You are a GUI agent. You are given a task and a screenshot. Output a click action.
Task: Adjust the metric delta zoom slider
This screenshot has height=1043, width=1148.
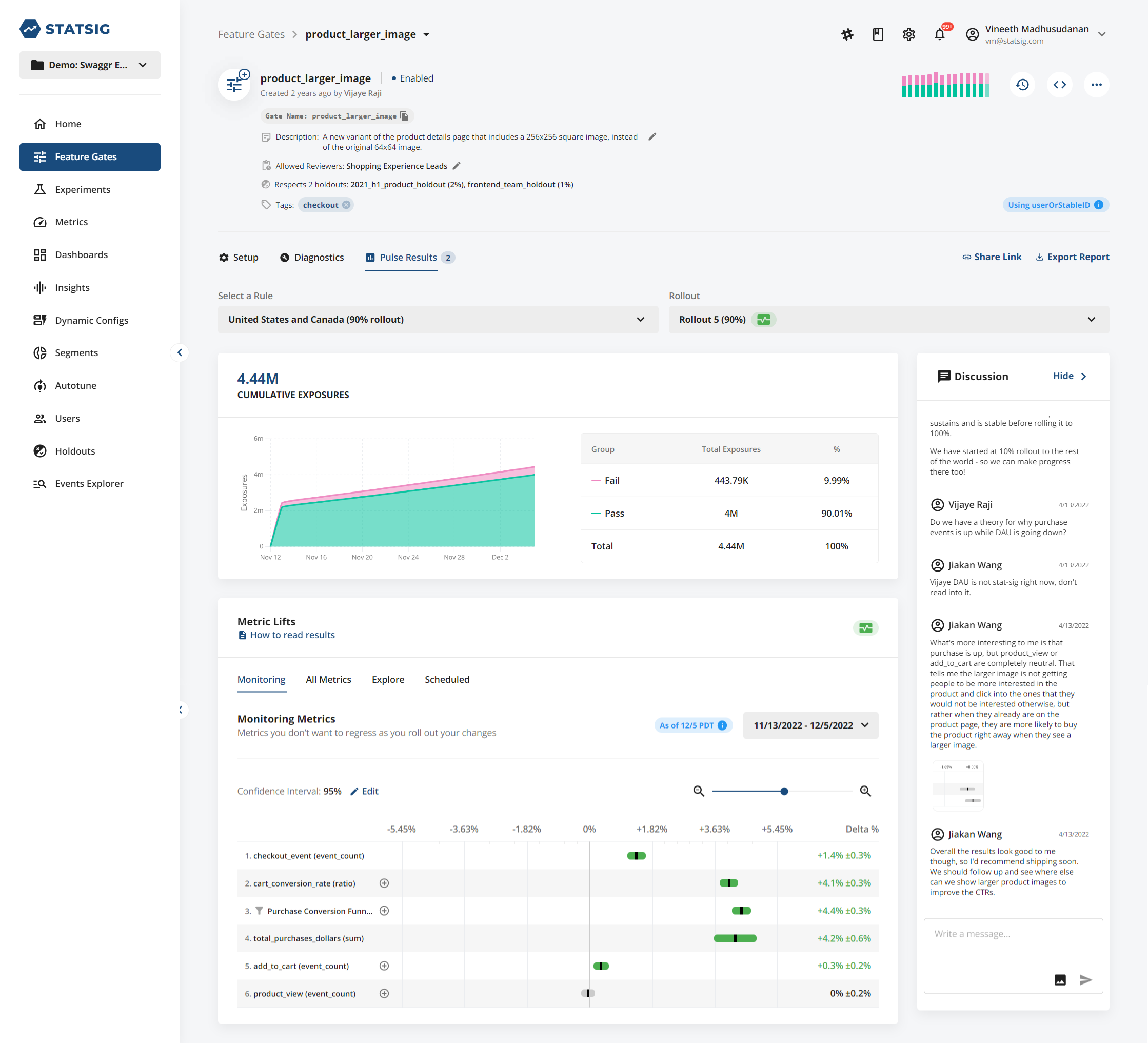(784, 790)
